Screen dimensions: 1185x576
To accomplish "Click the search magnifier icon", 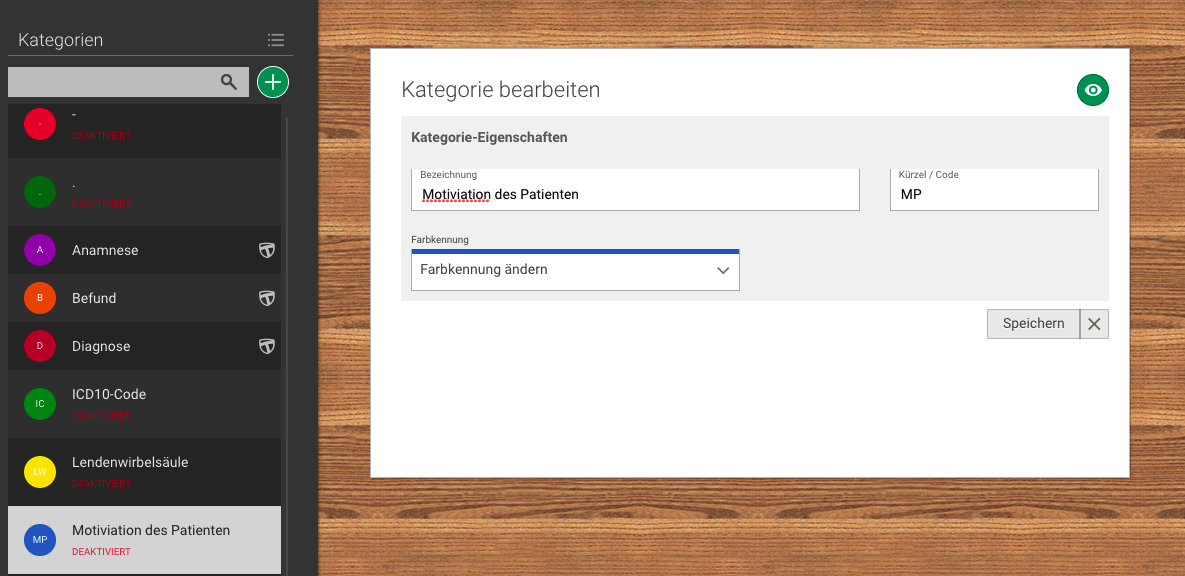I will (x=229, y=82).
